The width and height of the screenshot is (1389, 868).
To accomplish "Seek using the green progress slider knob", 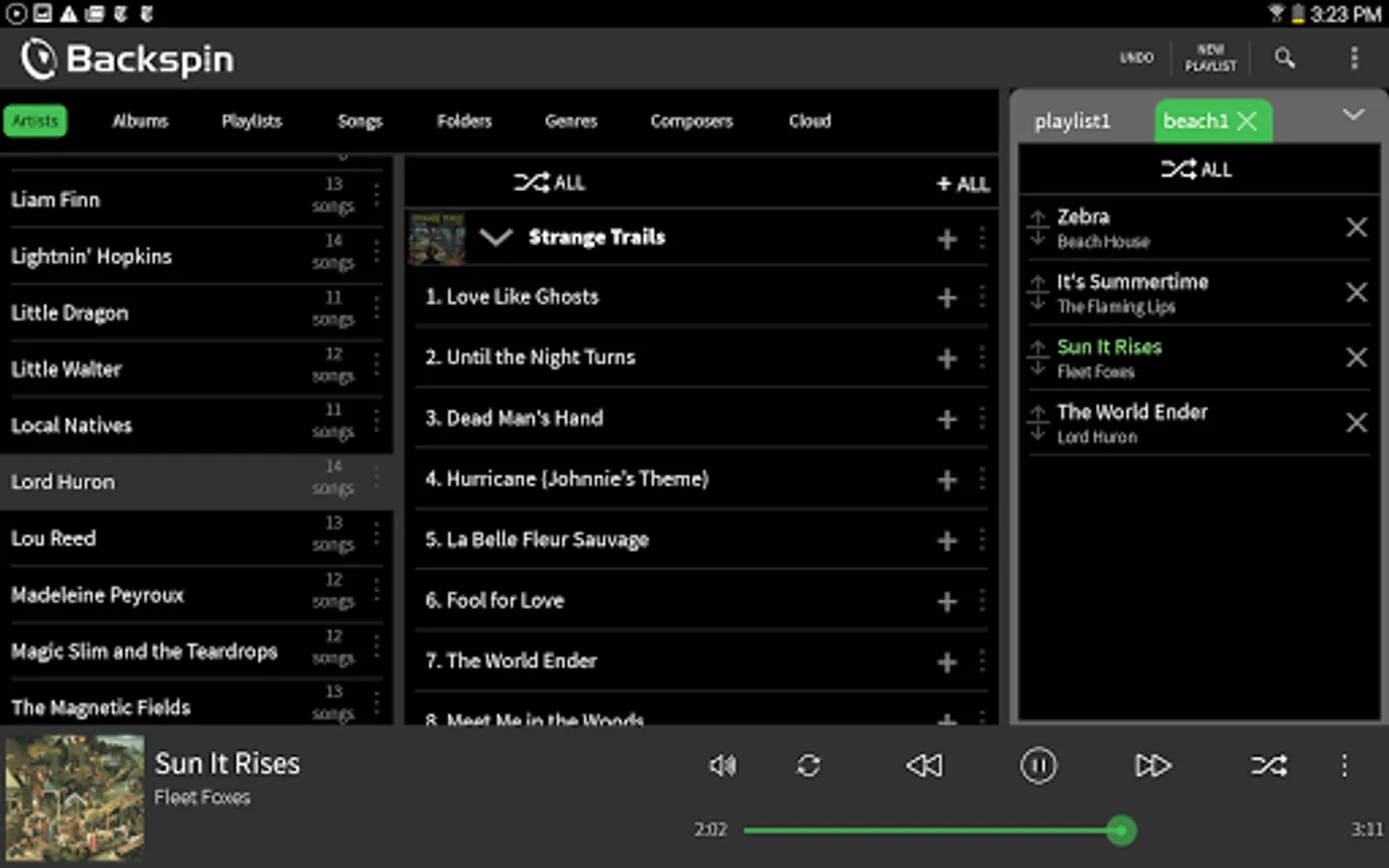I will [1120, 830].
